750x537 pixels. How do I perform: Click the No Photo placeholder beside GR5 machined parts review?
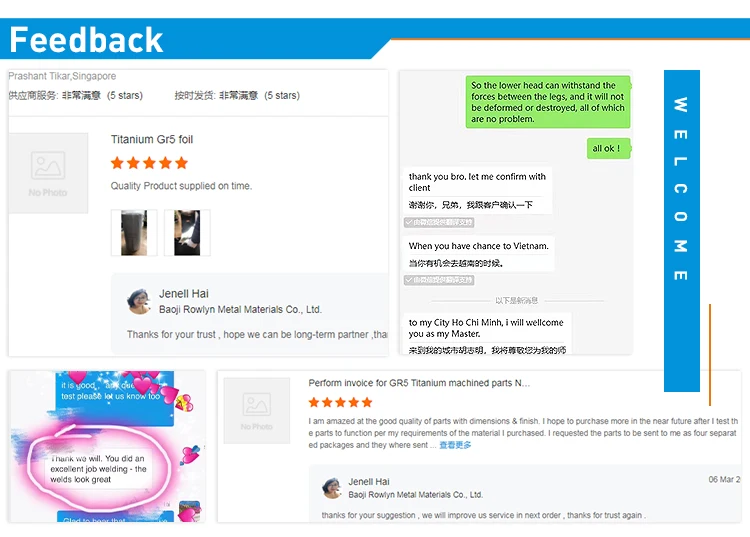pyautogui.click(x=257, y=411)
